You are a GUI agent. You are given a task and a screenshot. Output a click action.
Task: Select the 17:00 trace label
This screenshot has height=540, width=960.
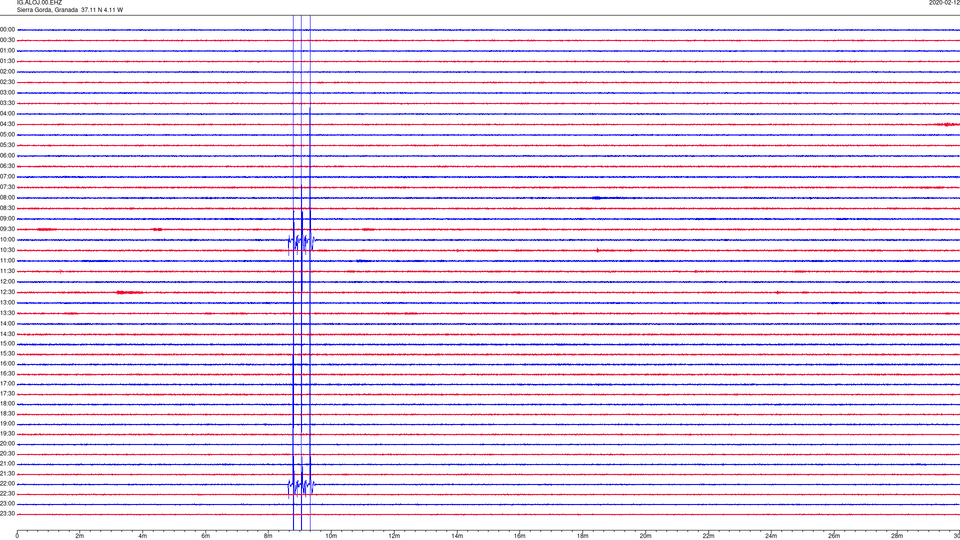pos(7,383)
